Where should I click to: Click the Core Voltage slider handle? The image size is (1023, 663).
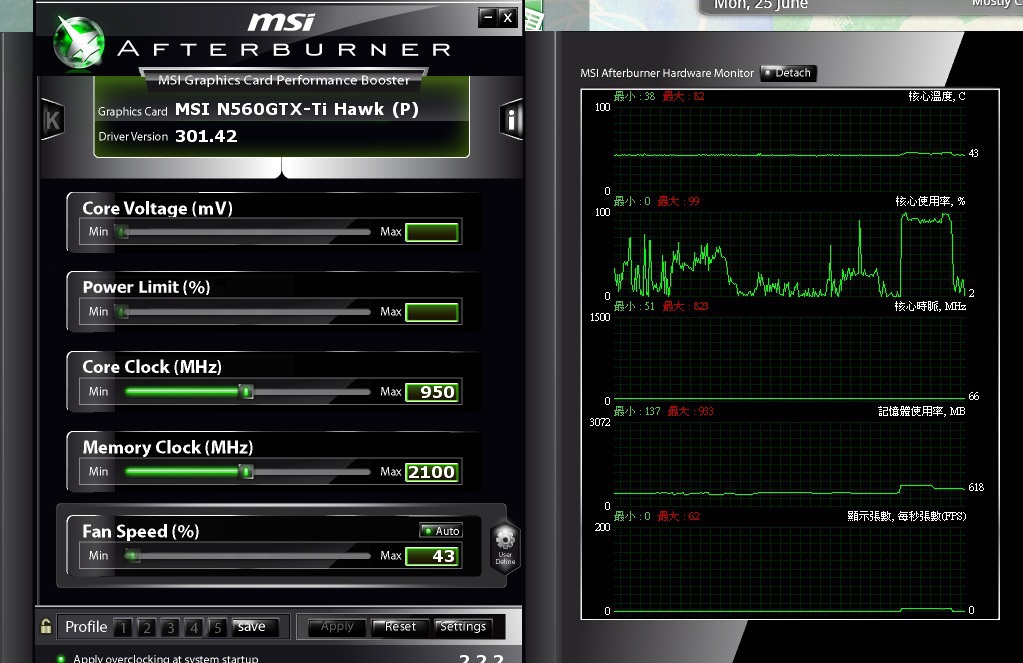click(x=122, y=232)
